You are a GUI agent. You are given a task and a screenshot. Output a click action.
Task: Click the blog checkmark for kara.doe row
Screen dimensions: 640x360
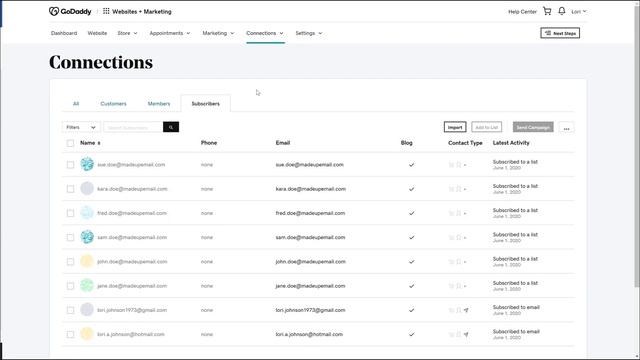pyautogui.click(x=411, y=189)
